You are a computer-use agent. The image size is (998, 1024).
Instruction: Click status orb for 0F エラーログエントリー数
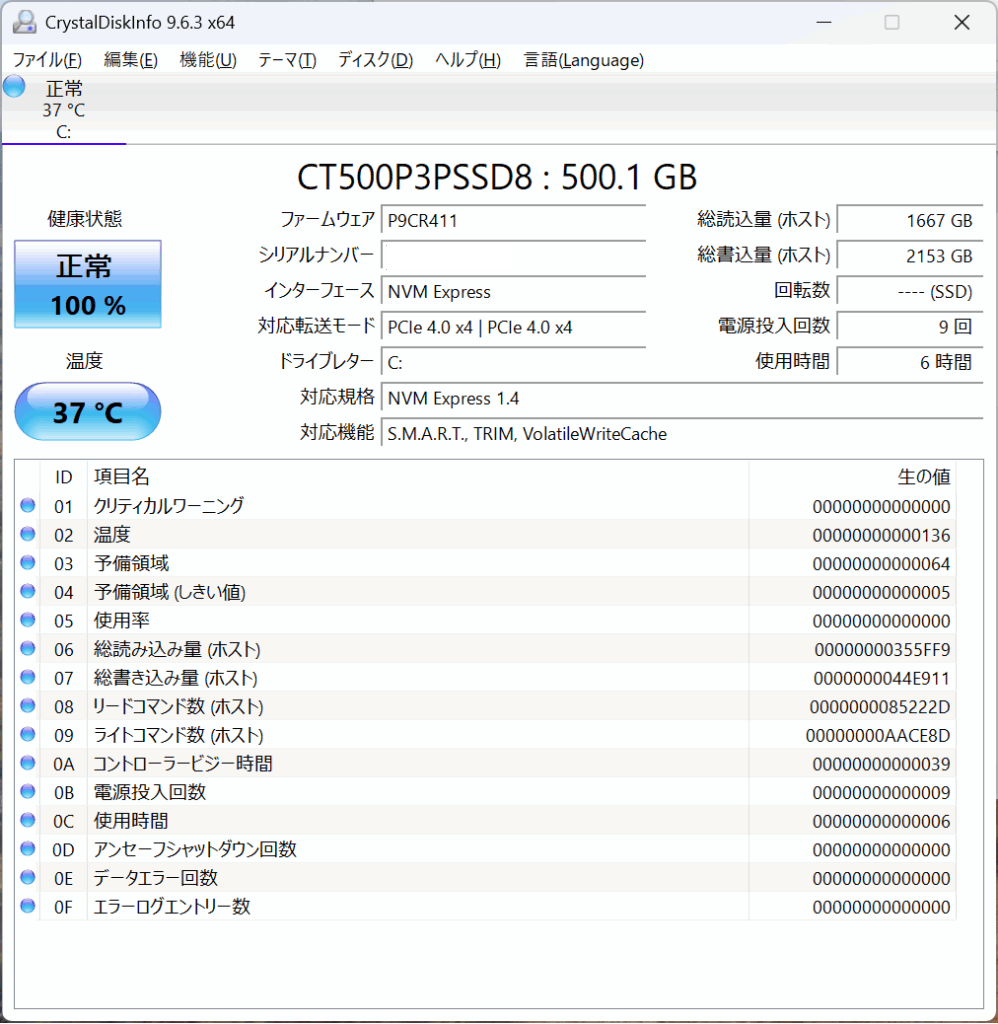click(27, 906)
